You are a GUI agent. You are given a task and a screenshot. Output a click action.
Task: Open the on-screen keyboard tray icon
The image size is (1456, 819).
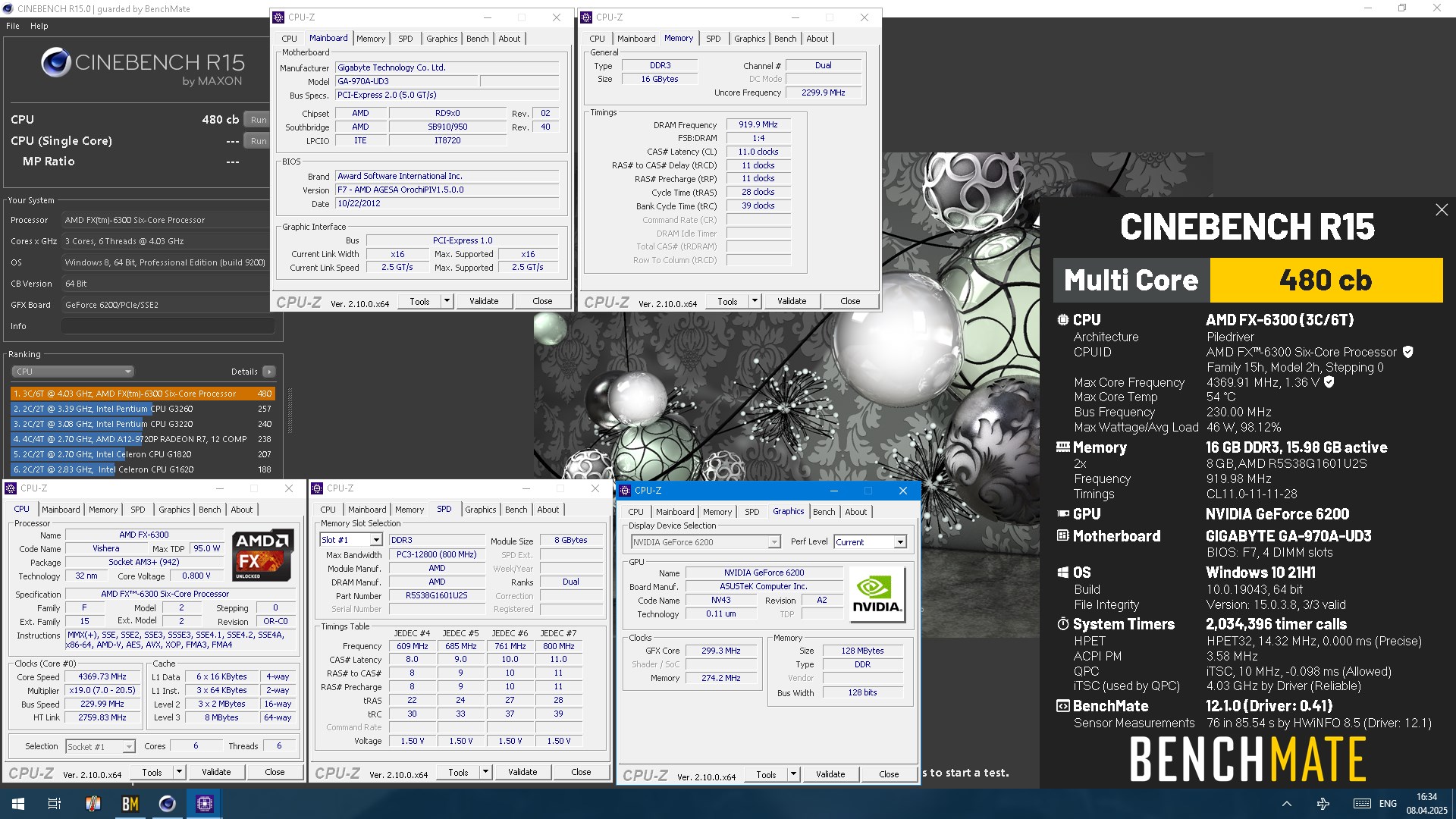click(1362, 804)
